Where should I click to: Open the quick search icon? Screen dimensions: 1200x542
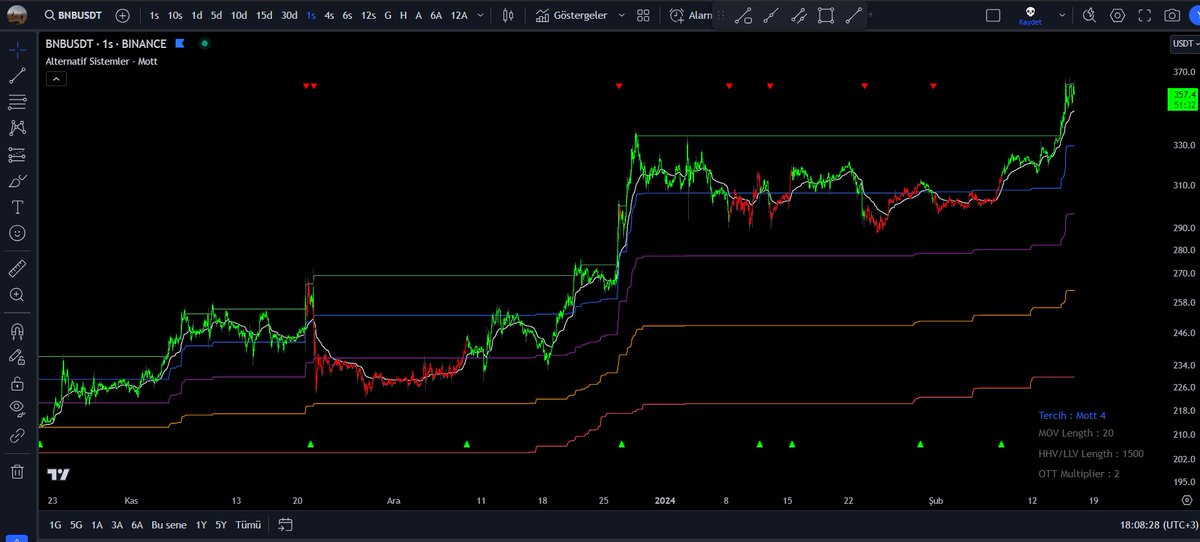[1090, 16]
